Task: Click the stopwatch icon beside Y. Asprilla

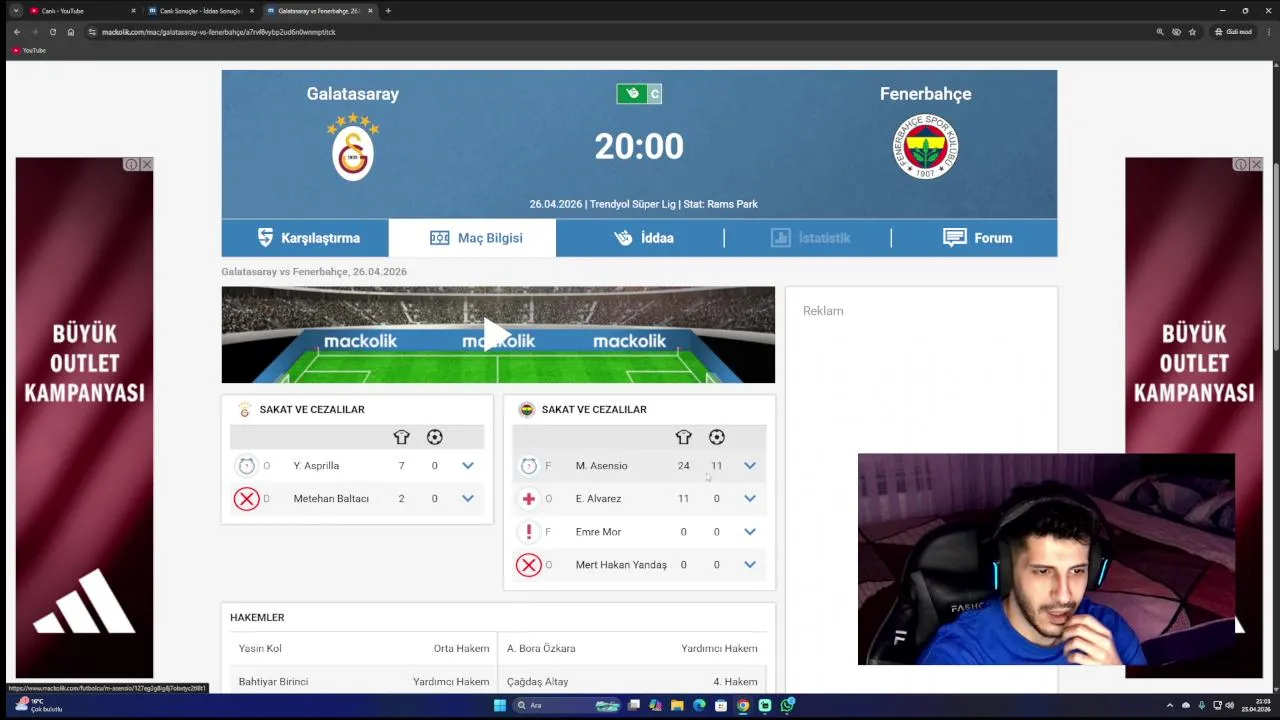Action: click(246, 466)
